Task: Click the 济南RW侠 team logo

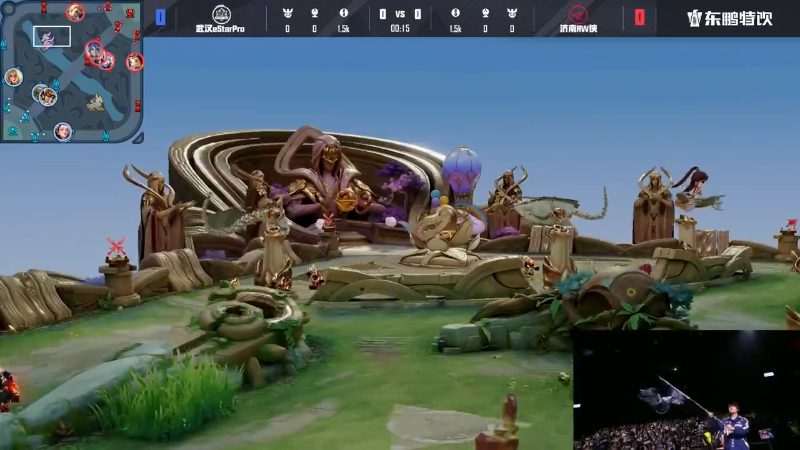Action: click(x=578, y=14)
